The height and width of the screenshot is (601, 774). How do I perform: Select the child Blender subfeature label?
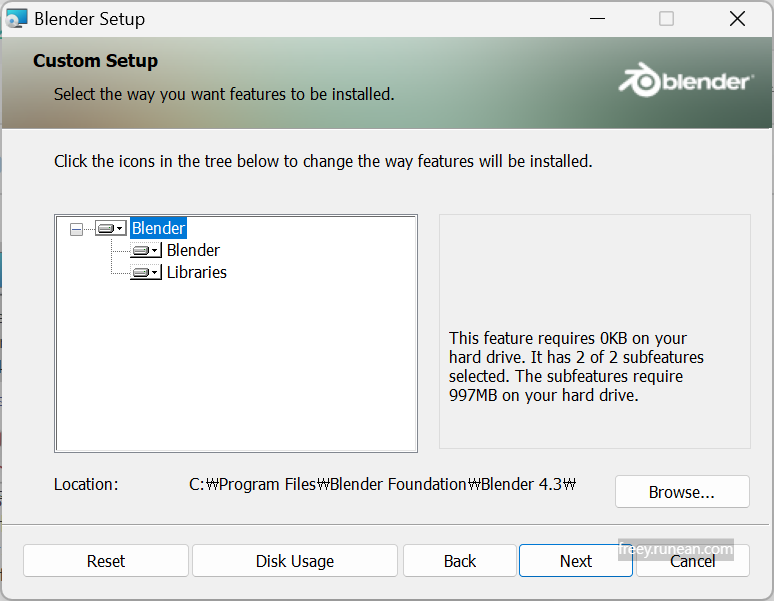(x=193, y=251)
